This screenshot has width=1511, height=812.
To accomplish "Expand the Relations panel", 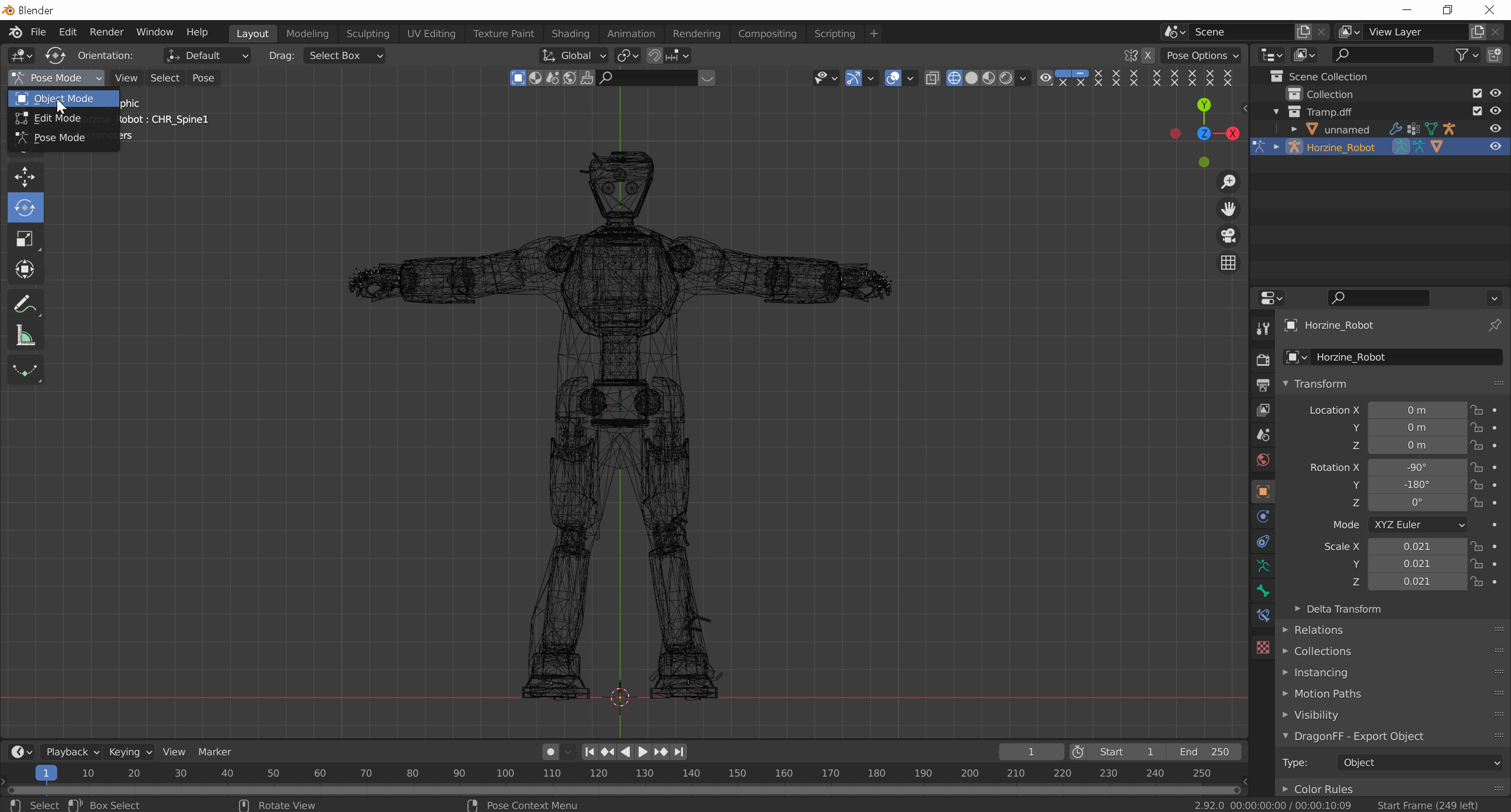I will click(1318, 630).
